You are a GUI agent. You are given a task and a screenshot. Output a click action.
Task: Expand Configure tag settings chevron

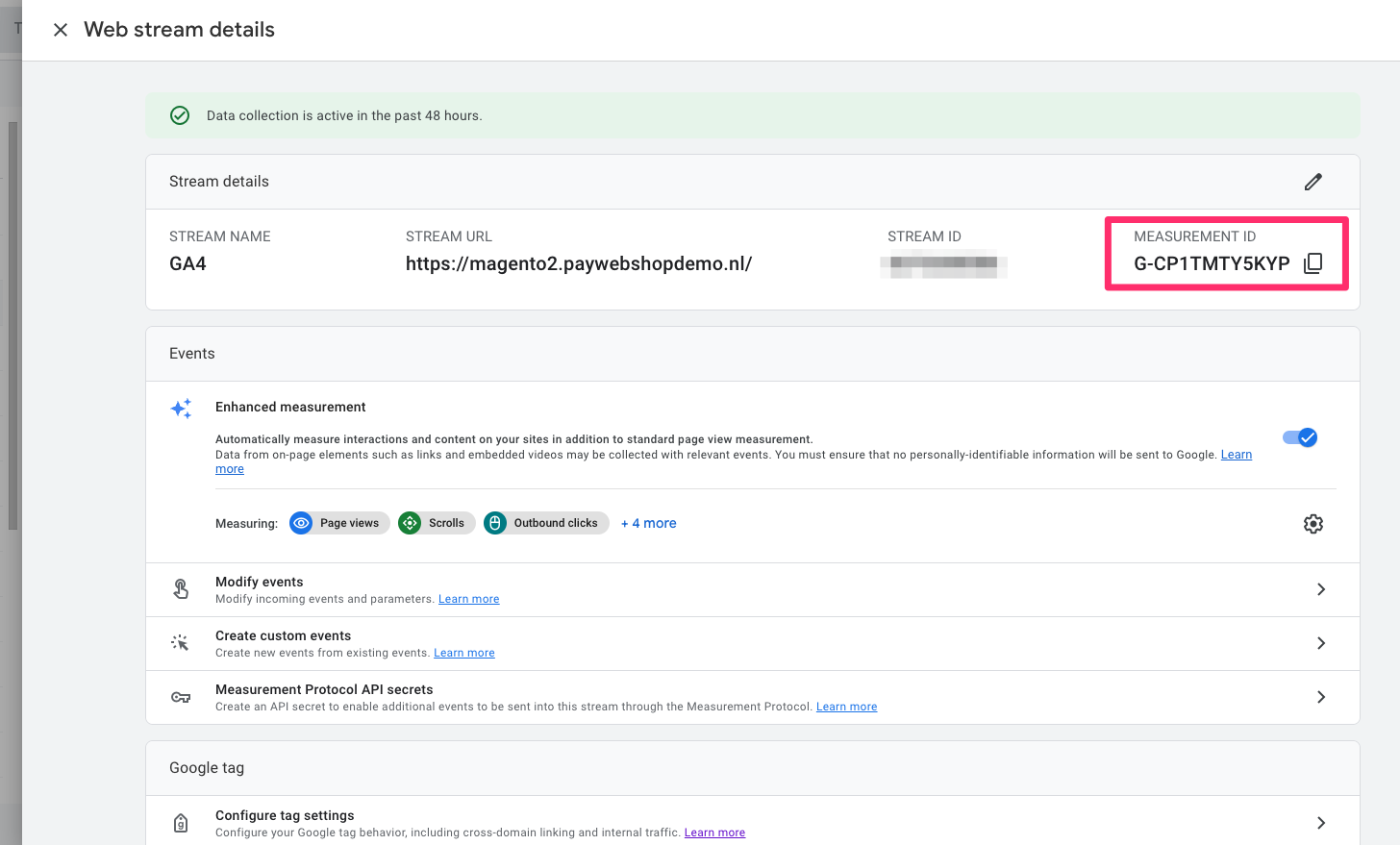click(x=1321, y=823)
